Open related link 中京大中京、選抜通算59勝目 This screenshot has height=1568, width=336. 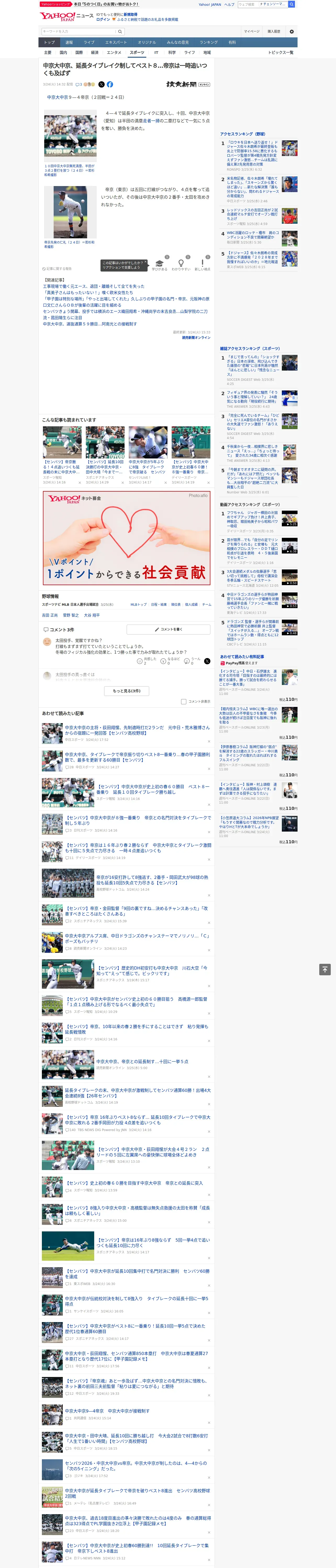(x=90, y=324)
